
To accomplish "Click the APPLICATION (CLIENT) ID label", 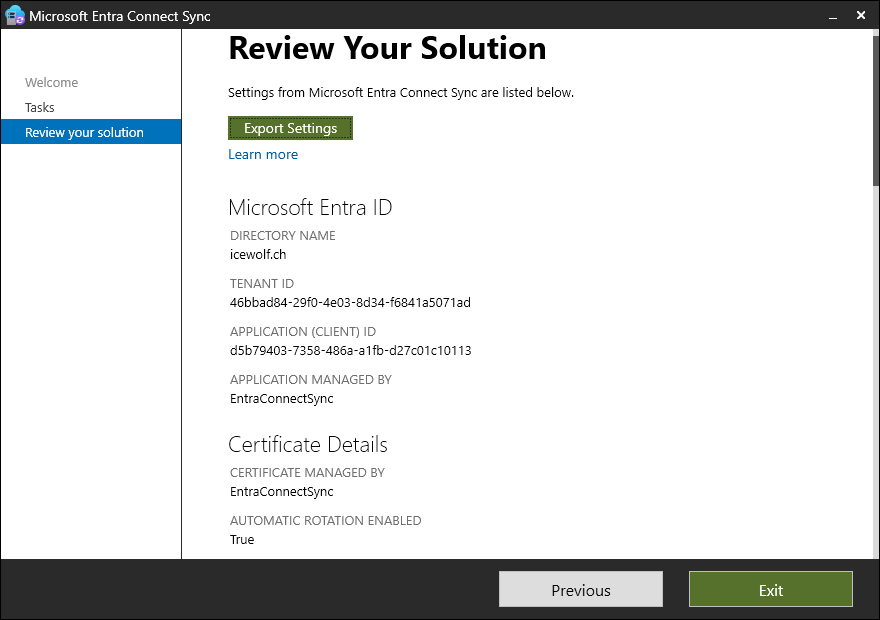I will pyautogui.click(x=303, y=332).
